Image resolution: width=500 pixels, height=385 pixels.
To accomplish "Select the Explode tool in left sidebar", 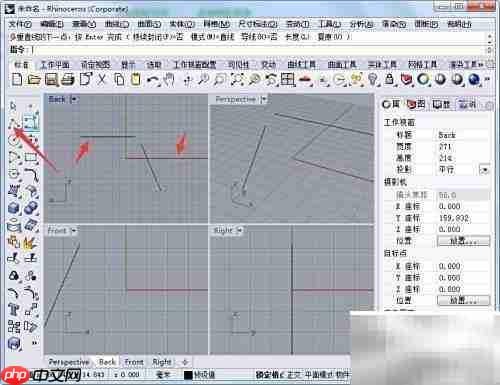I will [30, 243].
